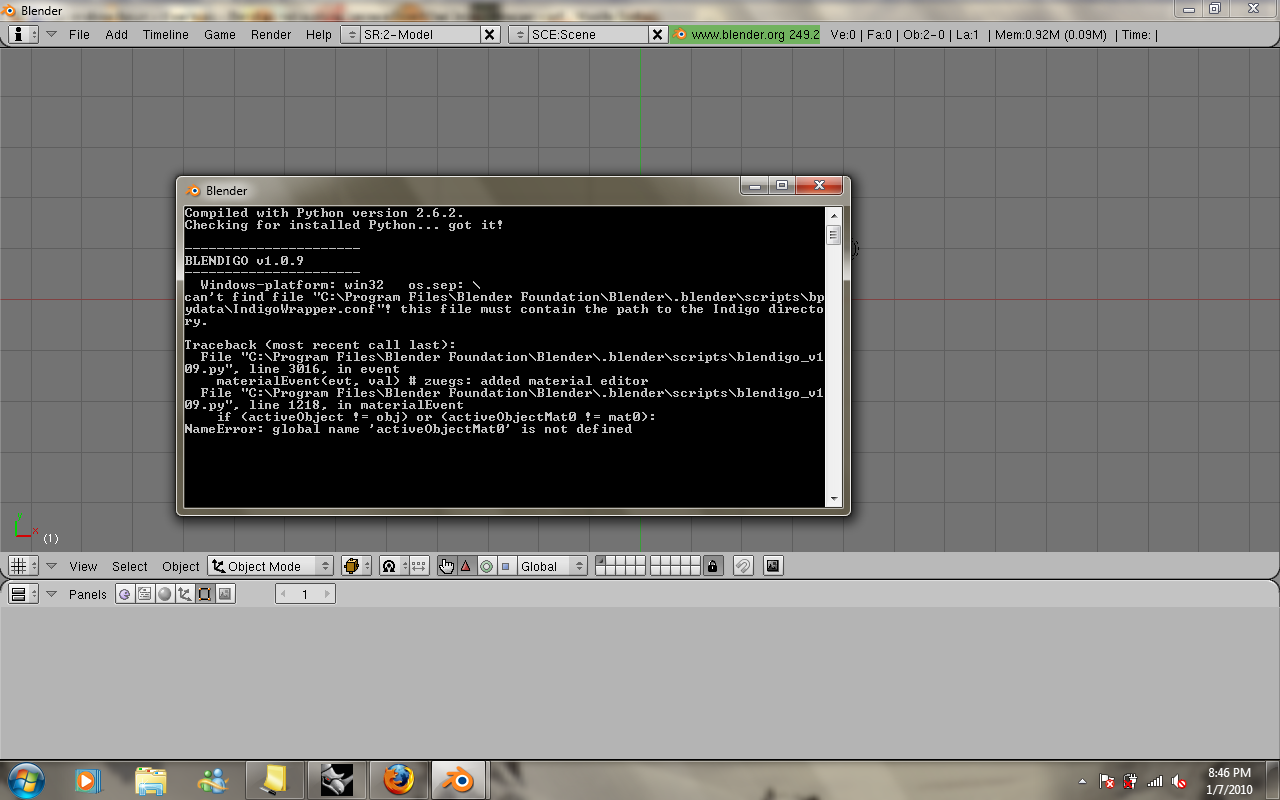Open the info window type selector
Viewport: 1280px width, 800px height.
[24, 34]
